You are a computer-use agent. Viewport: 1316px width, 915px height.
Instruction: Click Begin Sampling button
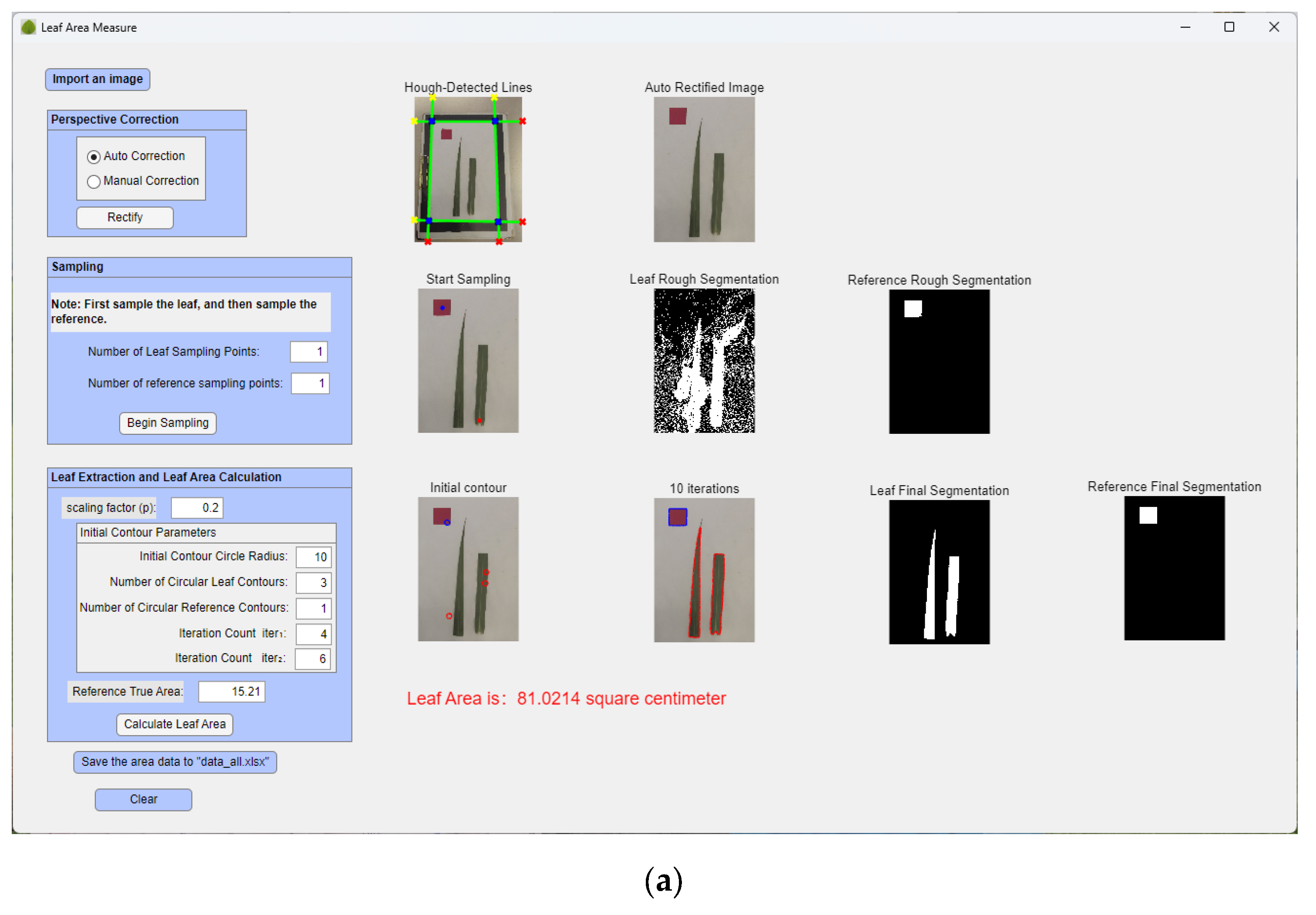pyautogui.click(x=168, y=423)
